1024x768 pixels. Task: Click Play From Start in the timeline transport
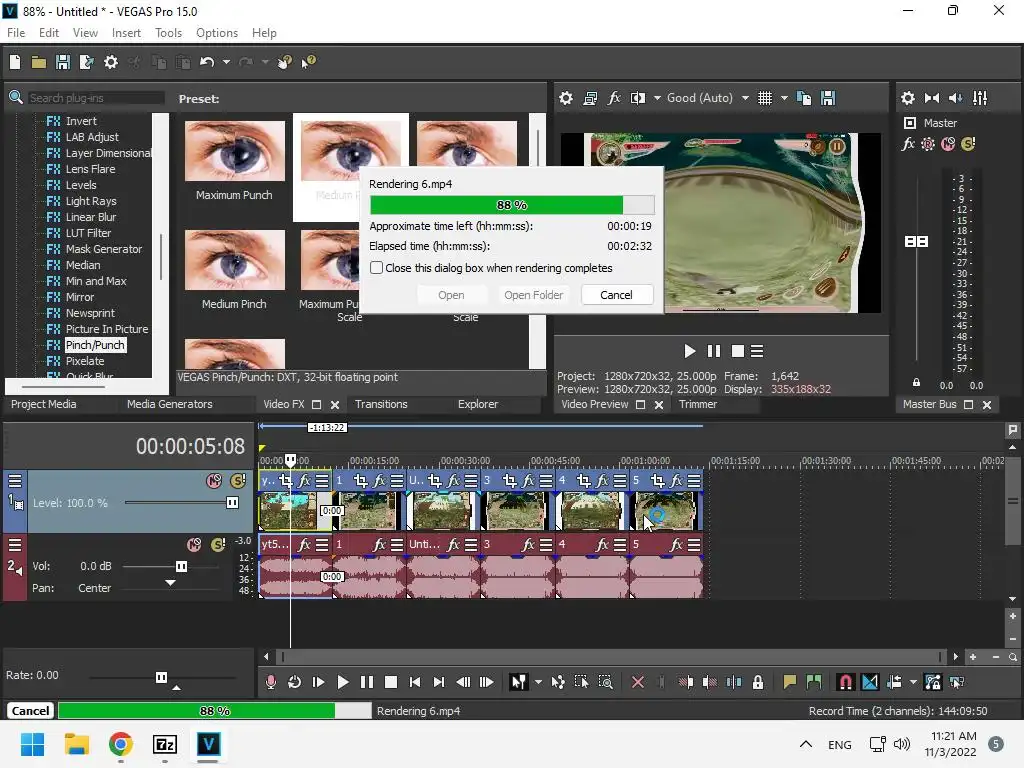[x=318, y=682]
